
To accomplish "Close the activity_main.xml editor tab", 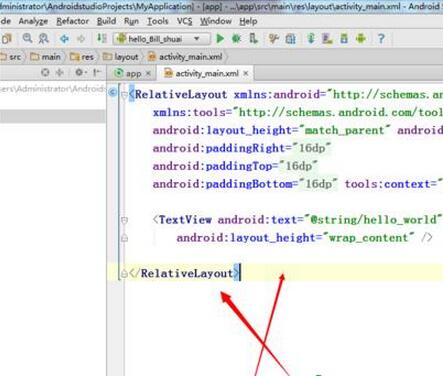I will pos(246,73).
